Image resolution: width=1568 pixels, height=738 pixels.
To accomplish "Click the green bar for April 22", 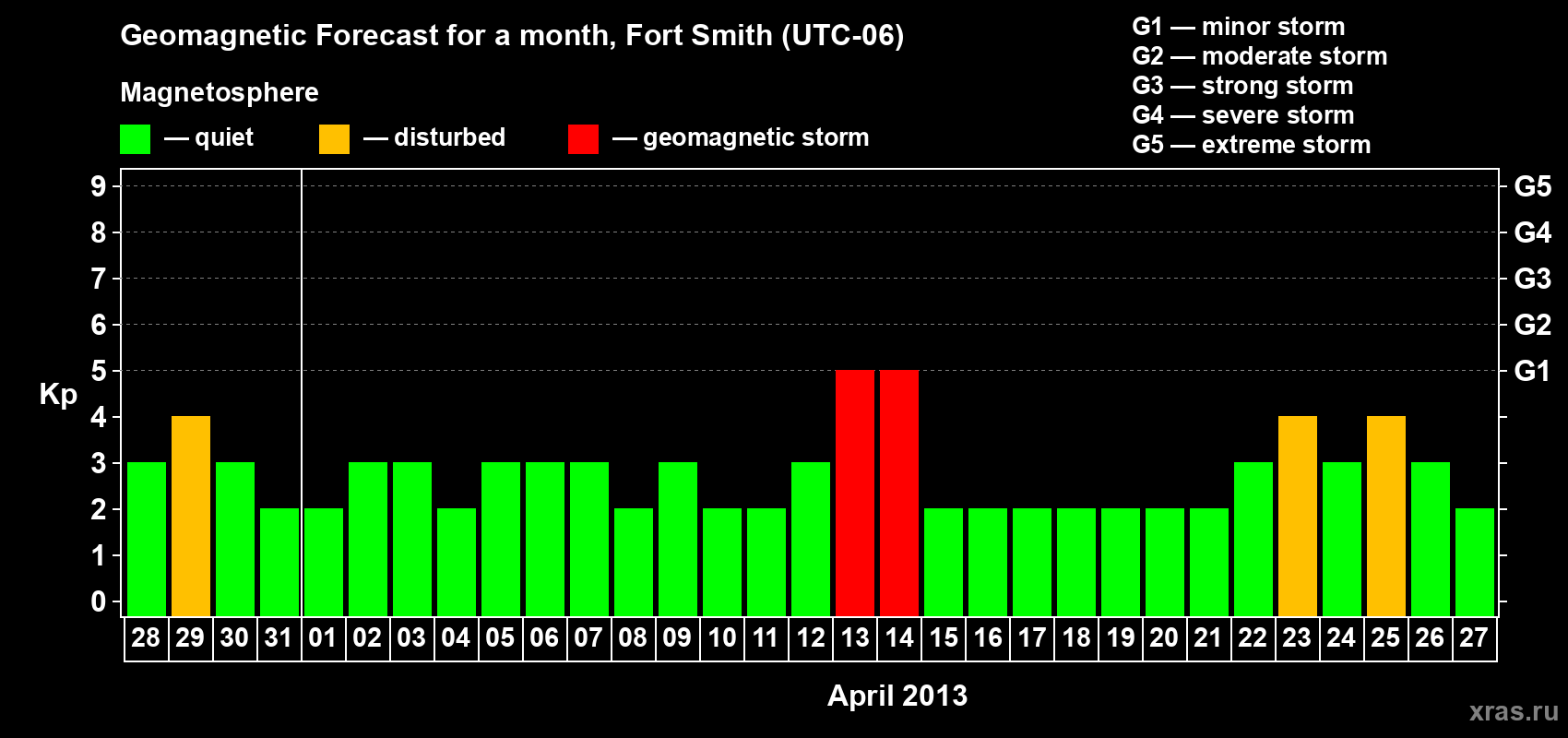I will (1253, 539).
